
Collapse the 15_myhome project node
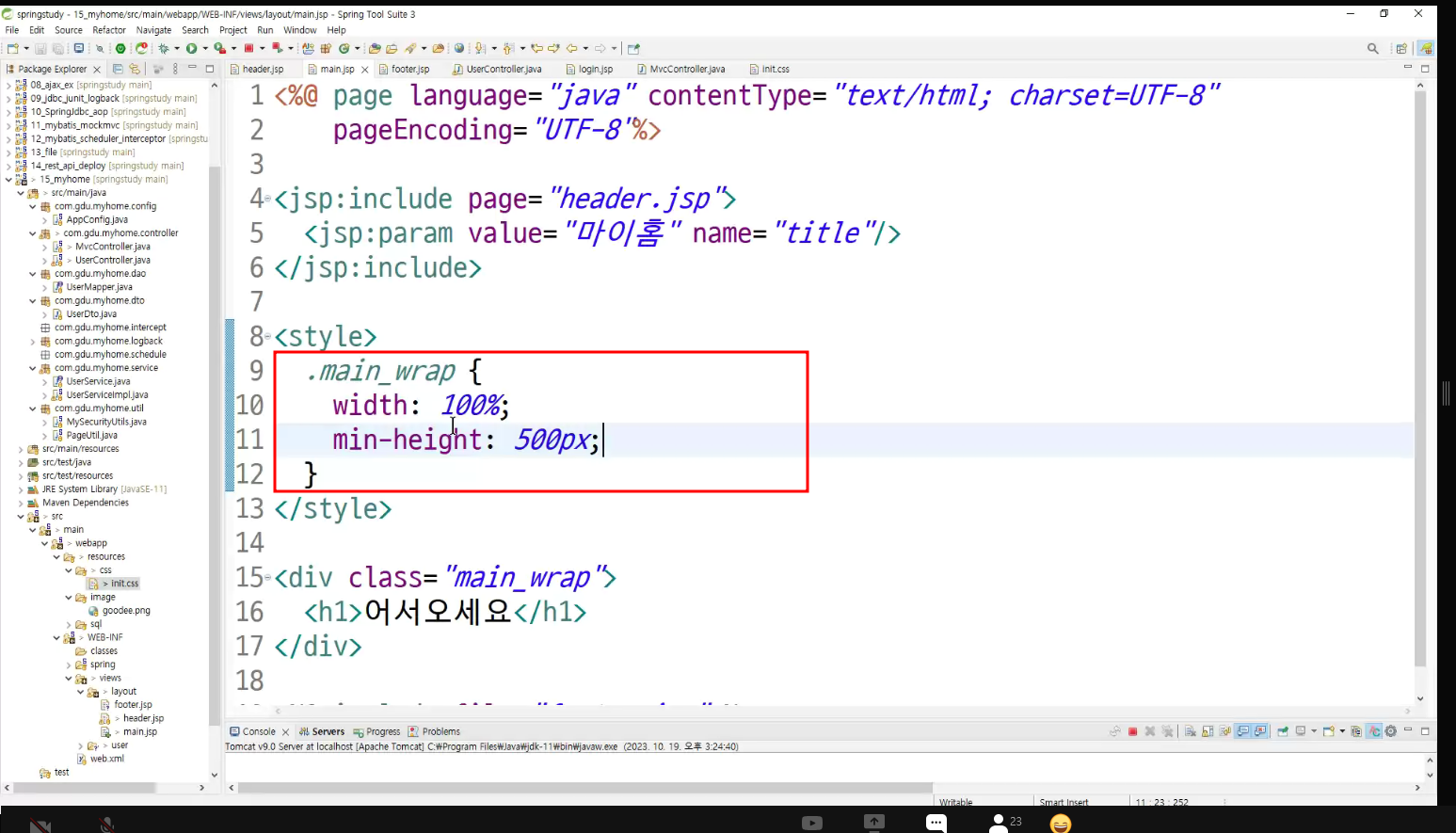click(8, 179)
